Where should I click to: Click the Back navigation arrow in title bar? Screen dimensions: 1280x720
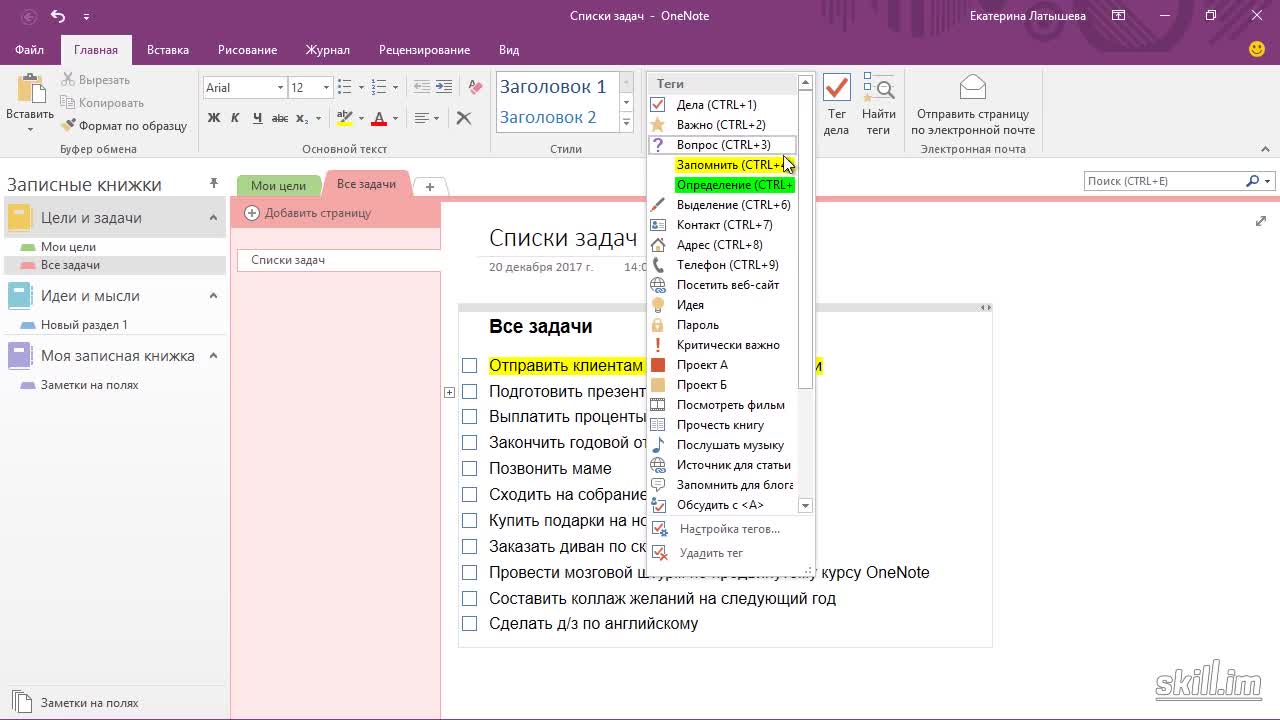(29, 16)
